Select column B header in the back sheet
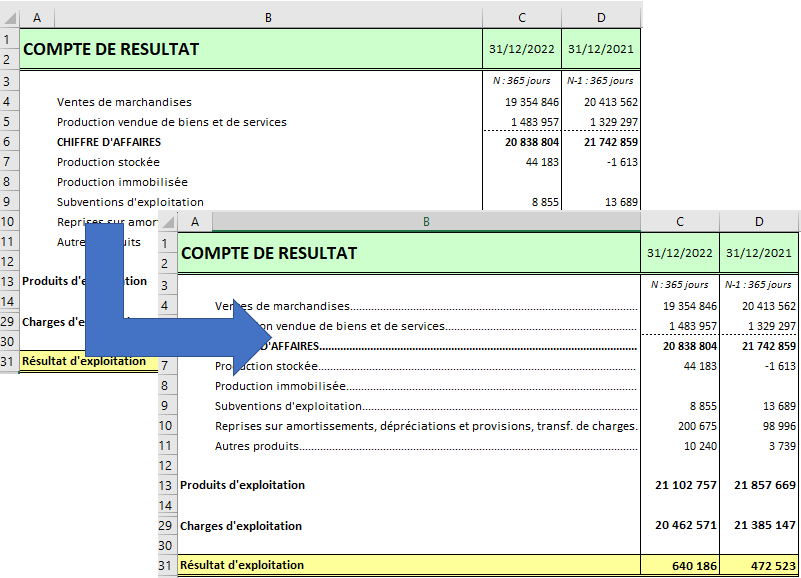 pos(268,18)
